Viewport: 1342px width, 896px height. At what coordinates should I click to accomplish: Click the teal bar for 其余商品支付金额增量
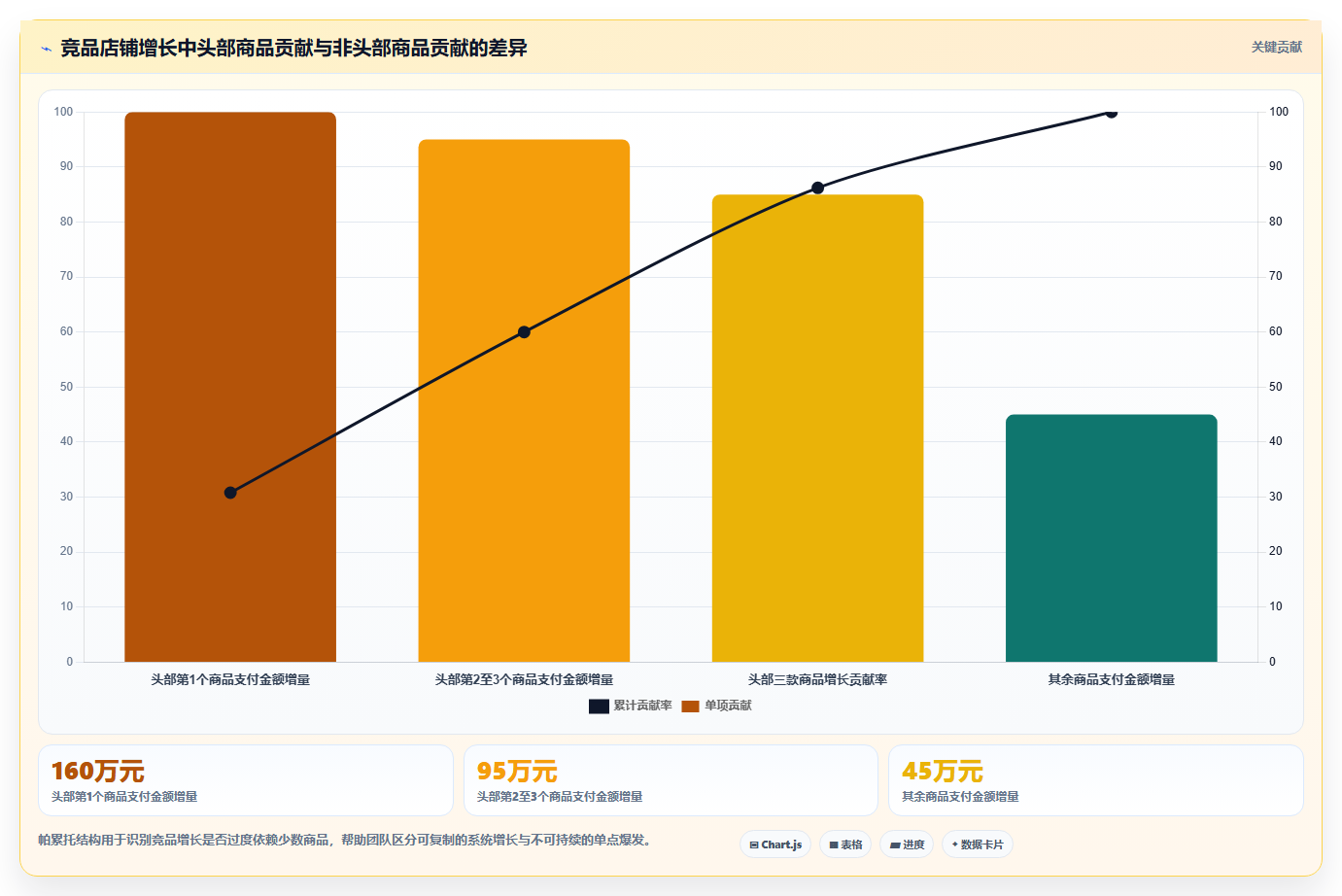[1112, 538]
